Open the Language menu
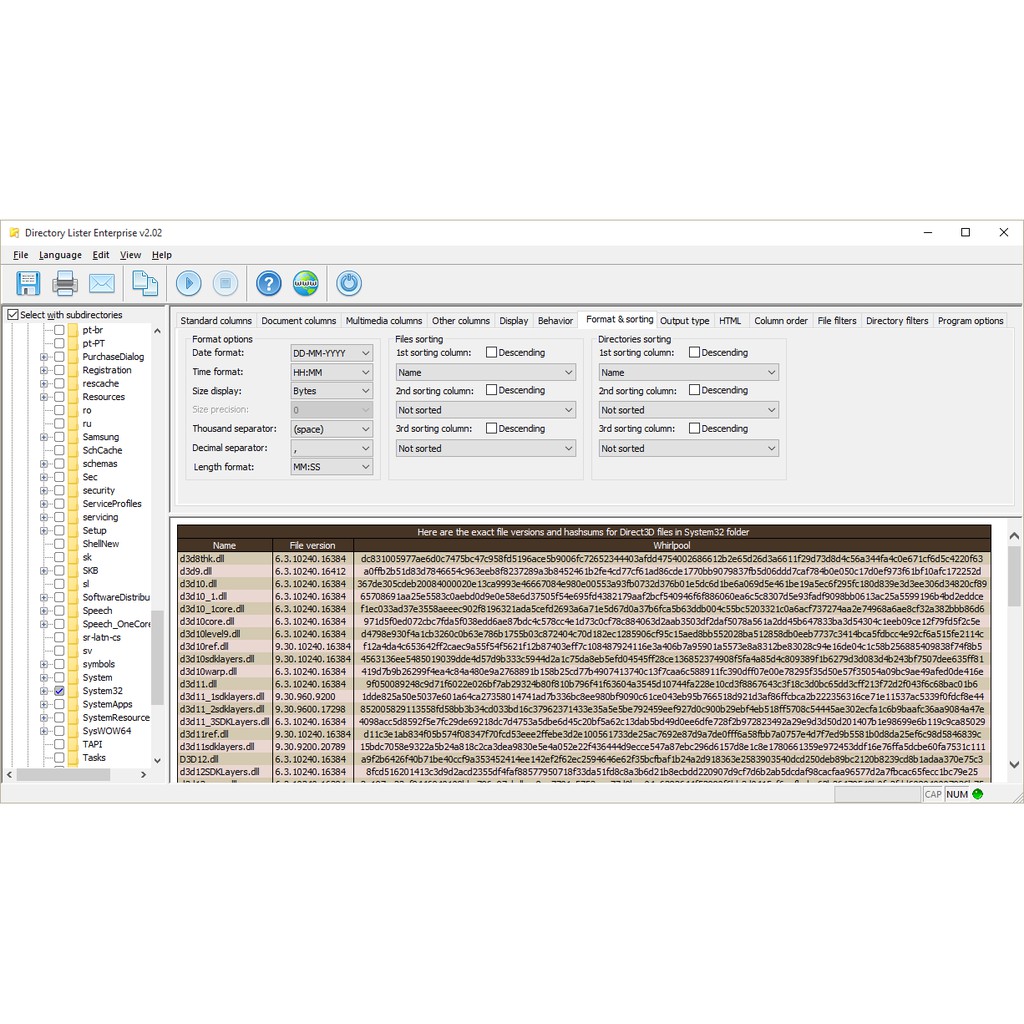Viewport: 1024px width, 1024px height. coord(60,255)
